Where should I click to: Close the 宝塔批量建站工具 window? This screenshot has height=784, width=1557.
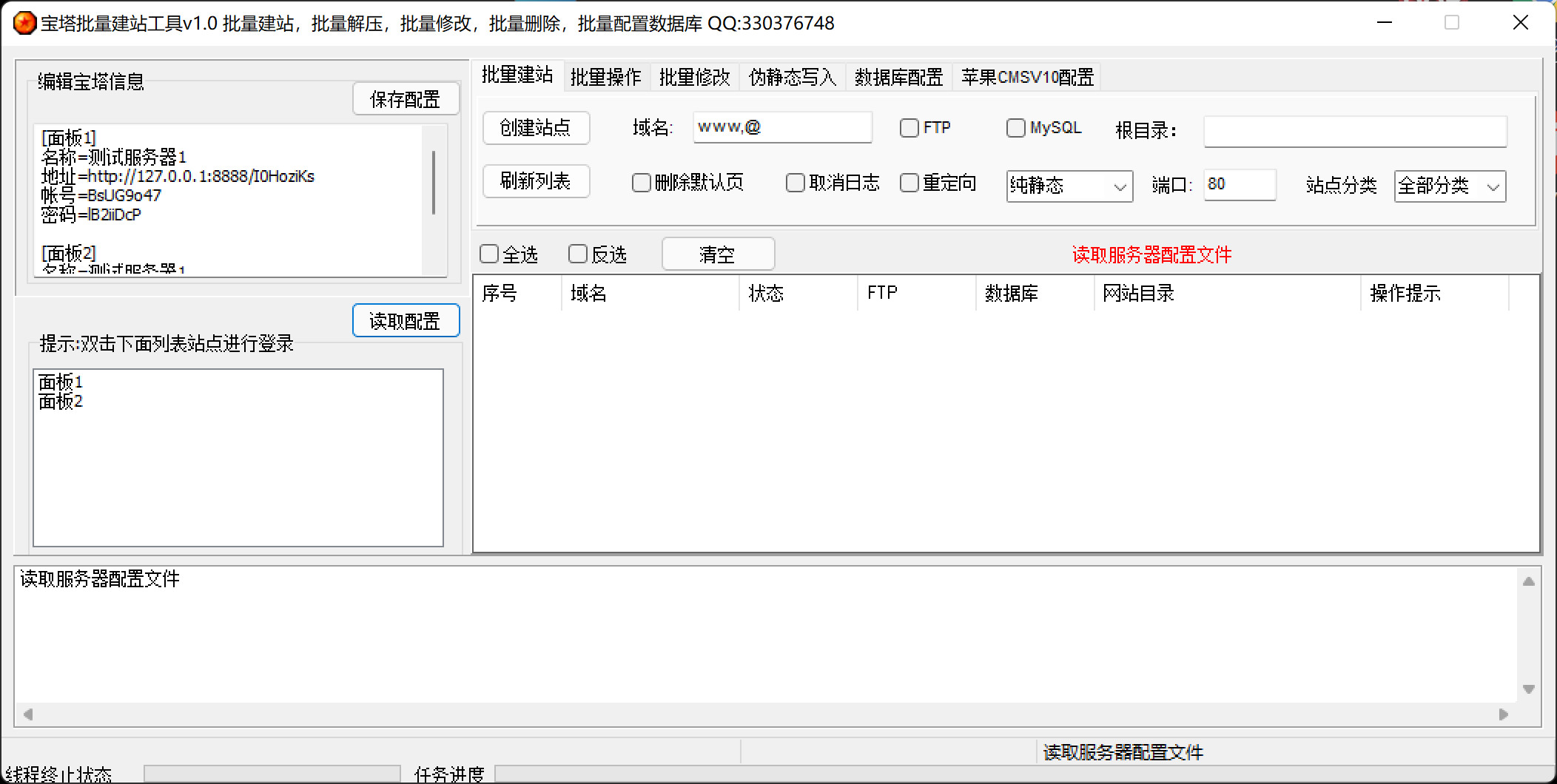pyautogui.click(x=1520, y=23)
